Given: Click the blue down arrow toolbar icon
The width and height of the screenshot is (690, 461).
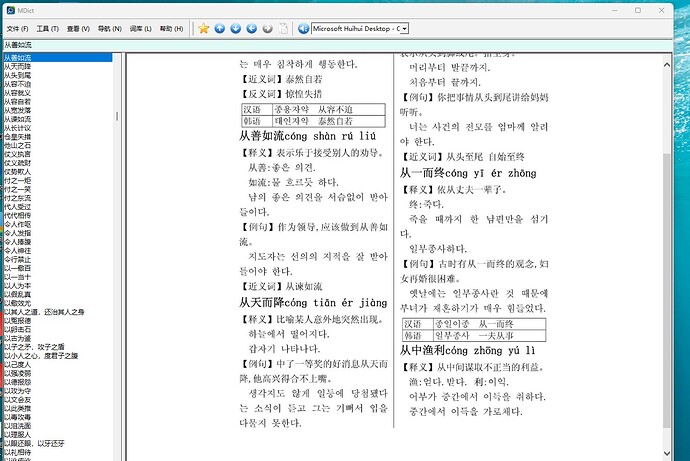Looking at the screenshot, I should click(x=235, y=29).
